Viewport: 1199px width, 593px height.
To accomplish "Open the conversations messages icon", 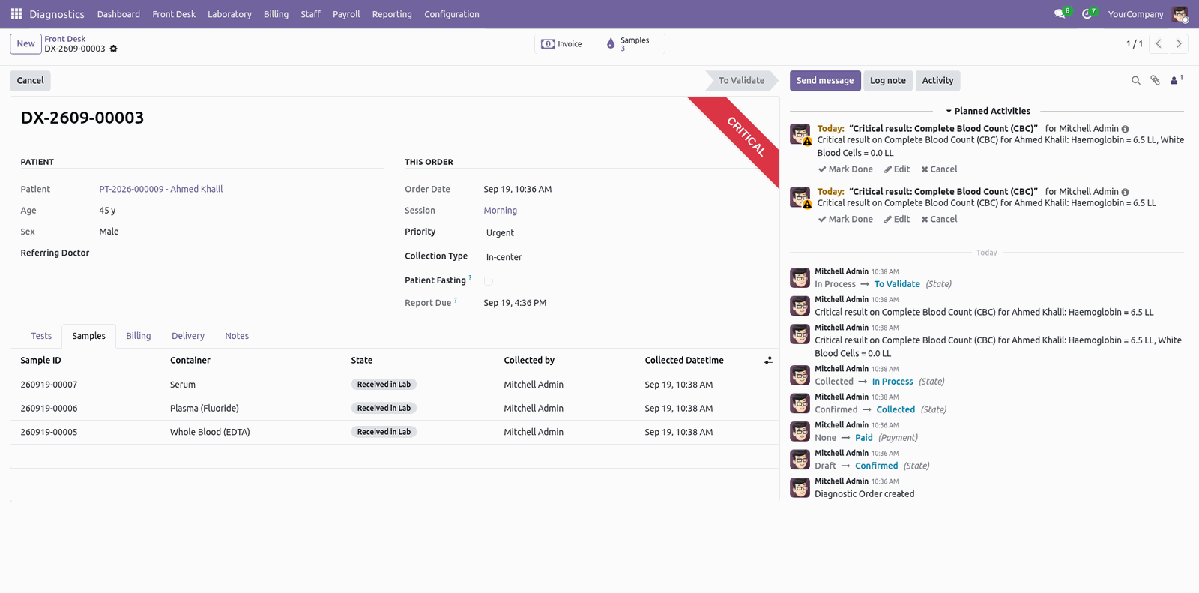I will click(1059, 14).
